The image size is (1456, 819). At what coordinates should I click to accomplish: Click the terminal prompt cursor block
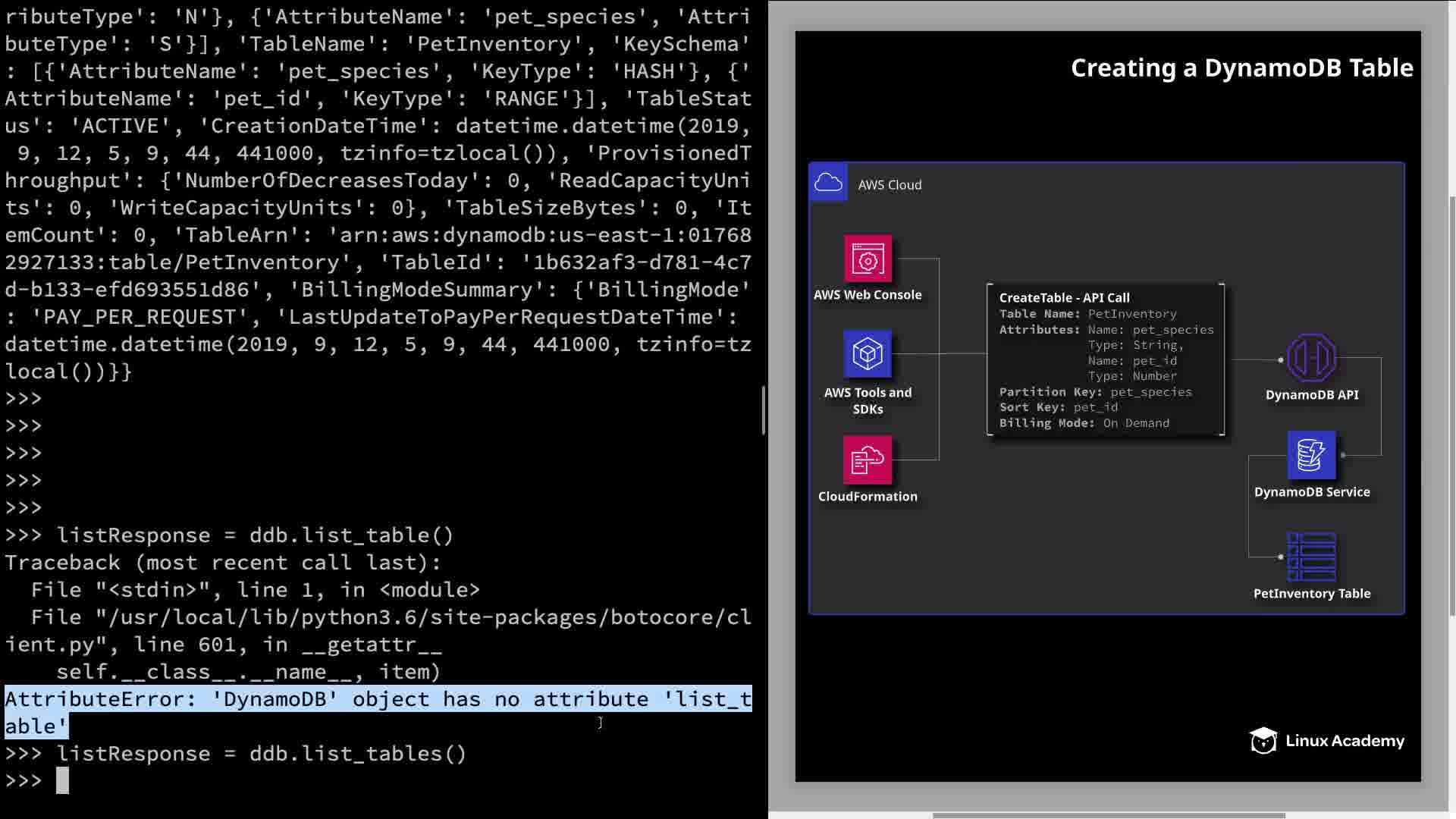(62, 780)
